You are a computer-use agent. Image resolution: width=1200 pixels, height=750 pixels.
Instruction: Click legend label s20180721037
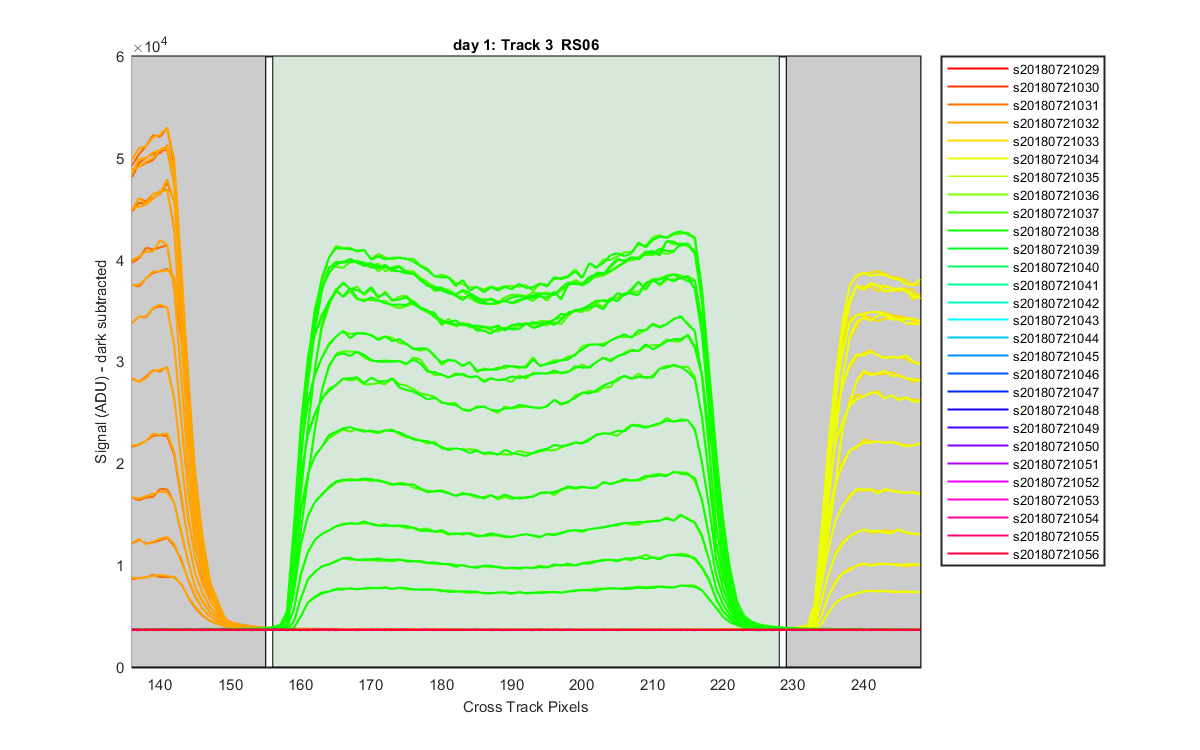tap(1056, 214)
